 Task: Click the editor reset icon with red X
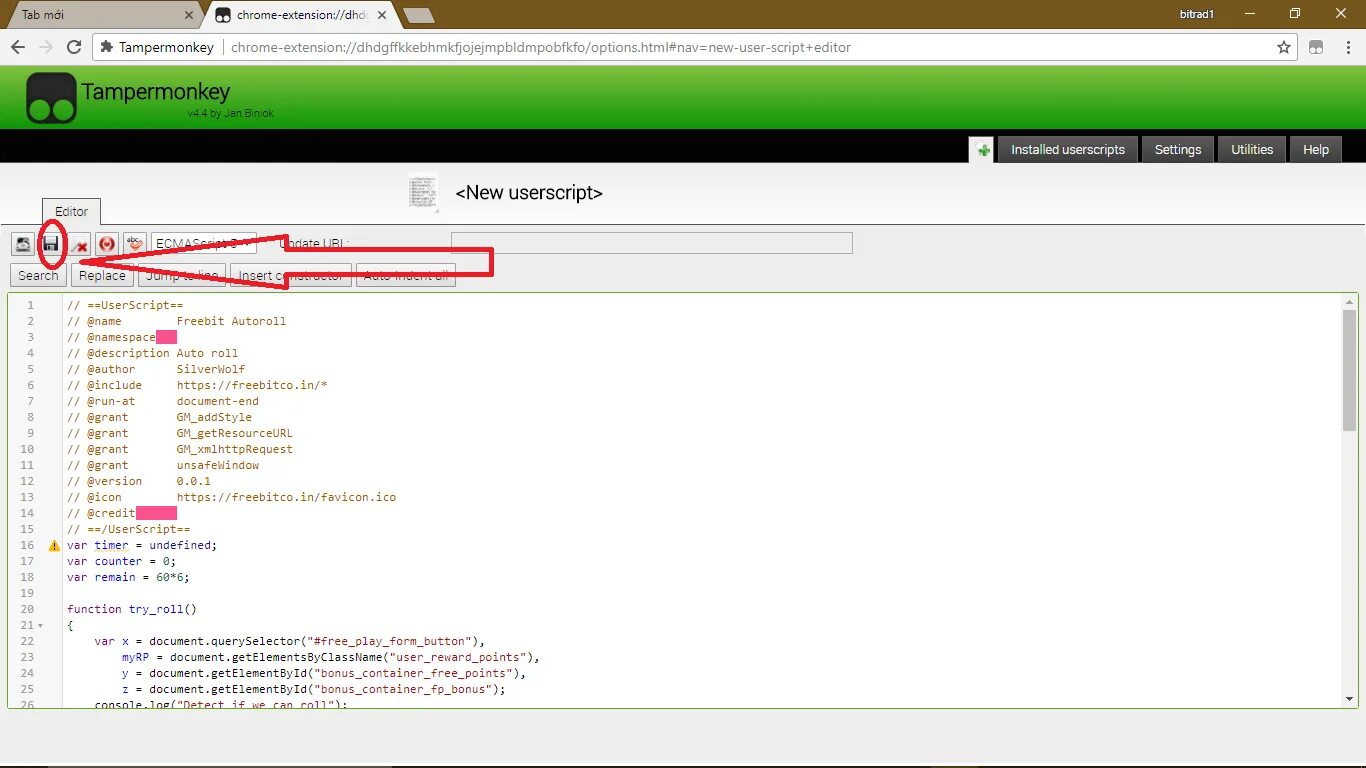pyautogui.click(x=79, y=244)
